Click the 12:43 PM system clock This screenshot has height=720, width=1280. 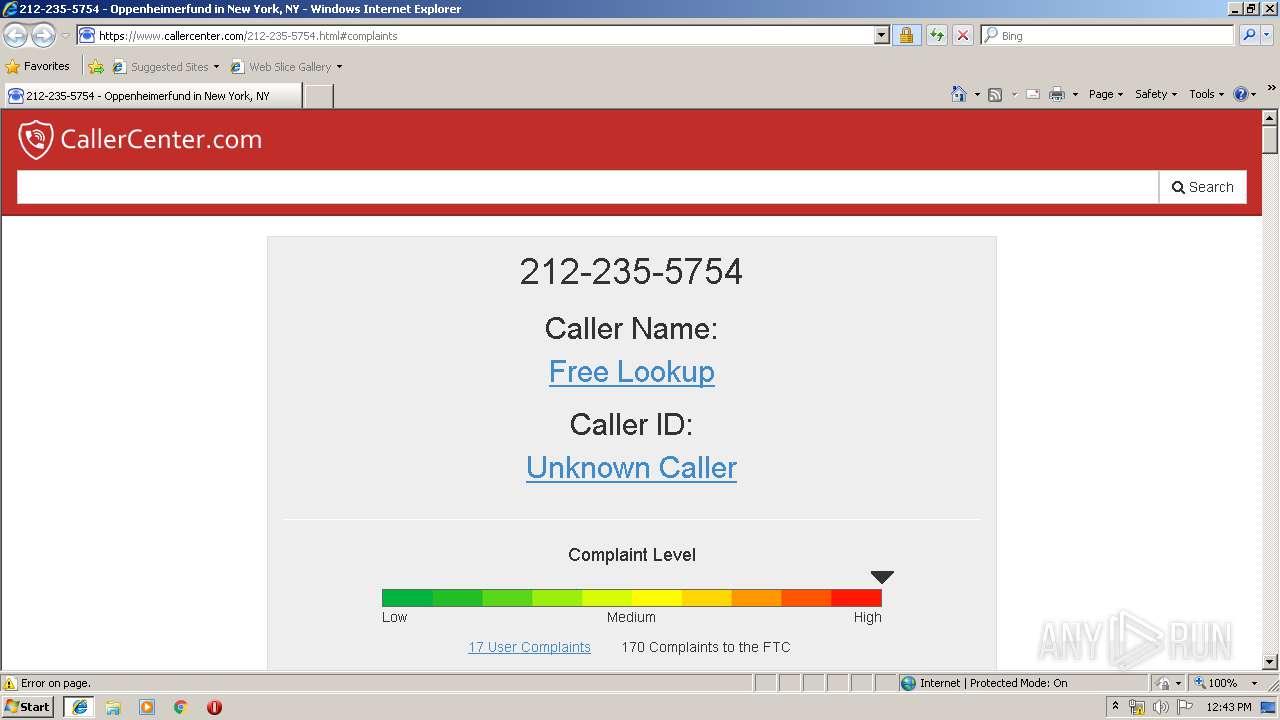coord(1228,707)
